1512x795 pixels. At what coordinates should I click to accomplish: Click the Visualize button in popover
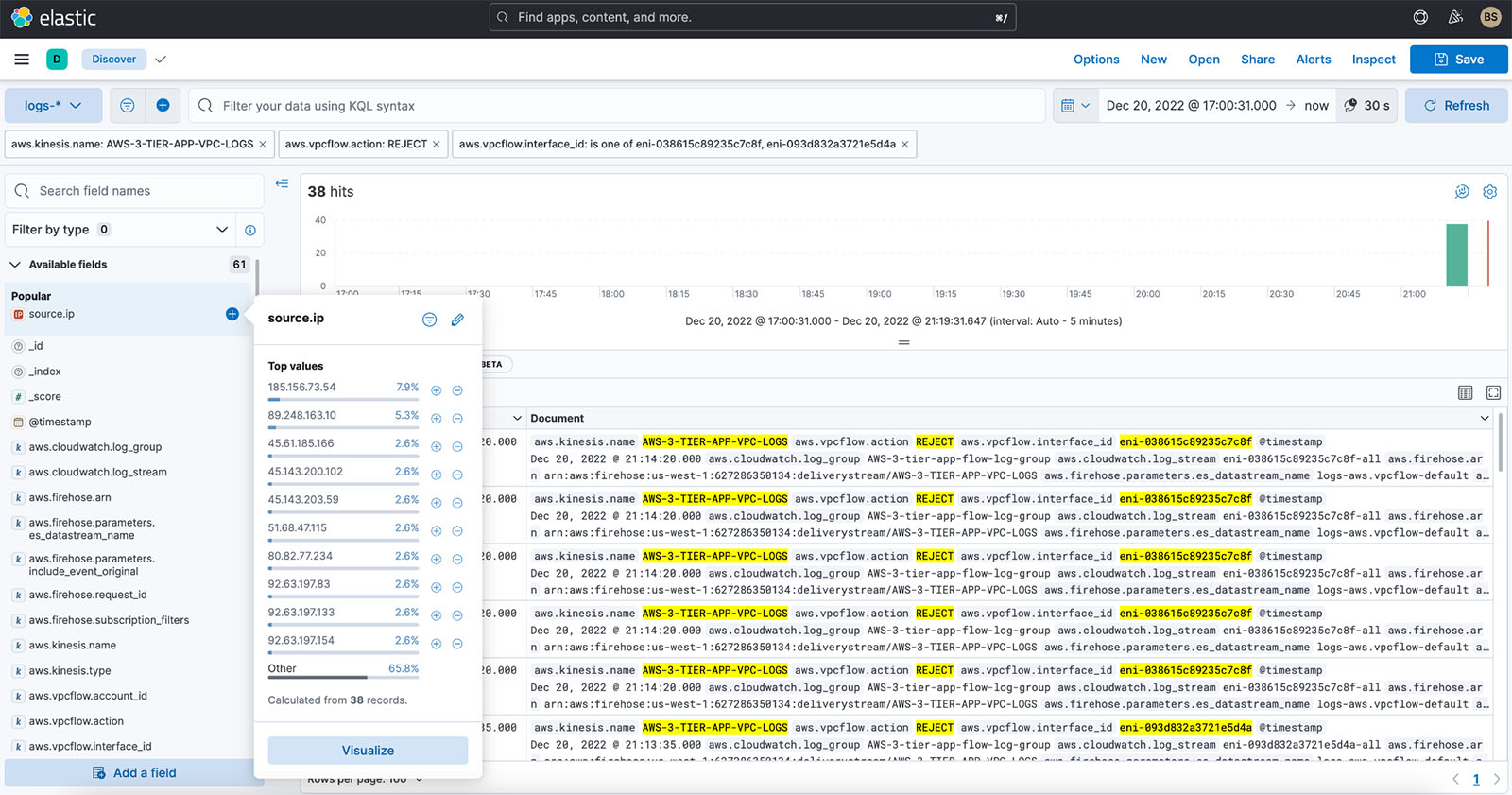pos(368,751)
